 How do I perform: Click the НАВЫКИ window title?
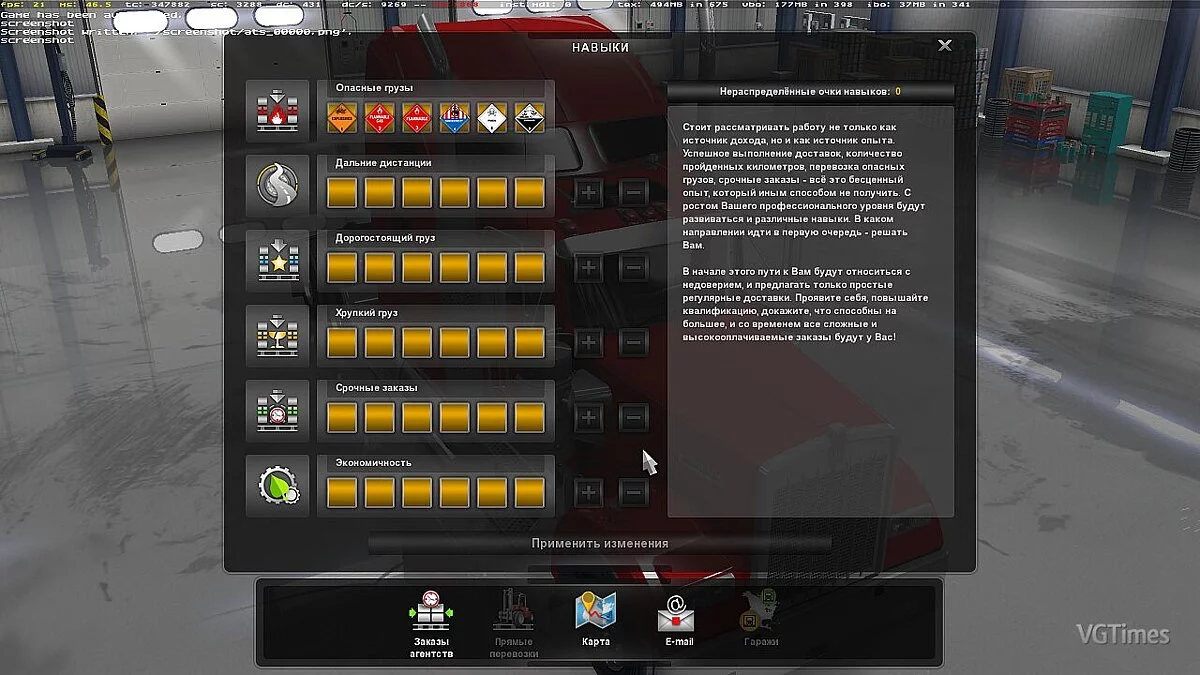point(600,47)
